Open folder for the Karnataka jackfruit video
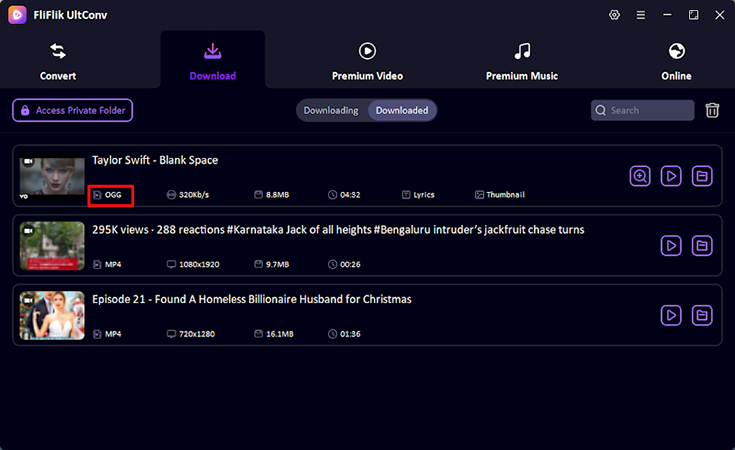 tap(702, 246)
